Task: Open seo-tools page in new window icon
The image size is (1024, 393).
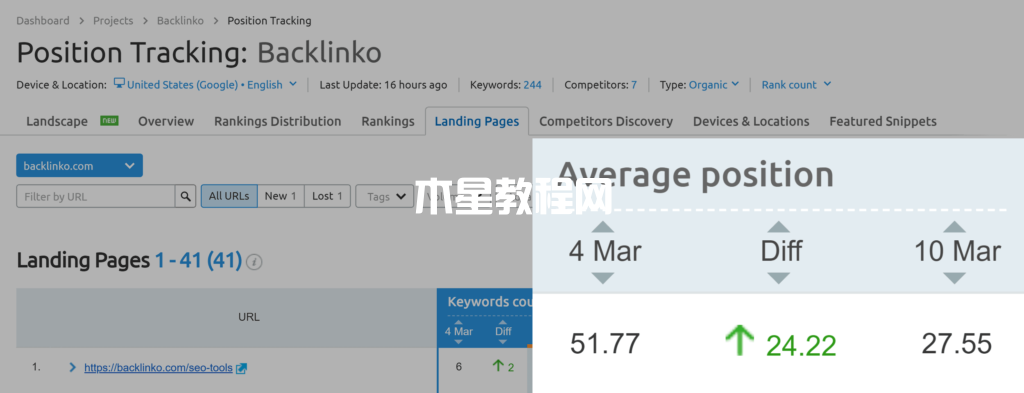Action: pyautogui.click(x=241, y=368)
